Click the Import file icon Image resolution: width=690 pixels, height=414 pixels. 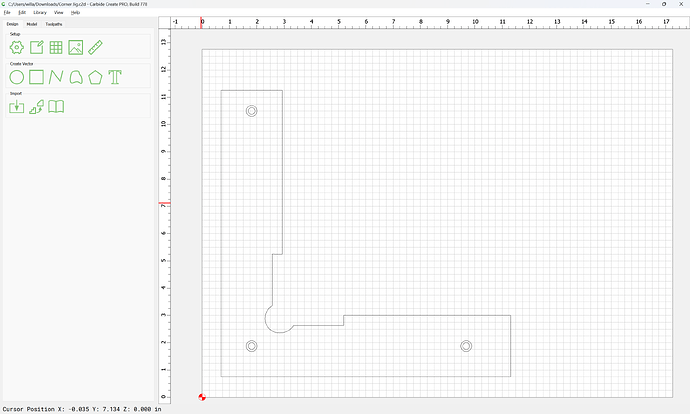(17, 107)
